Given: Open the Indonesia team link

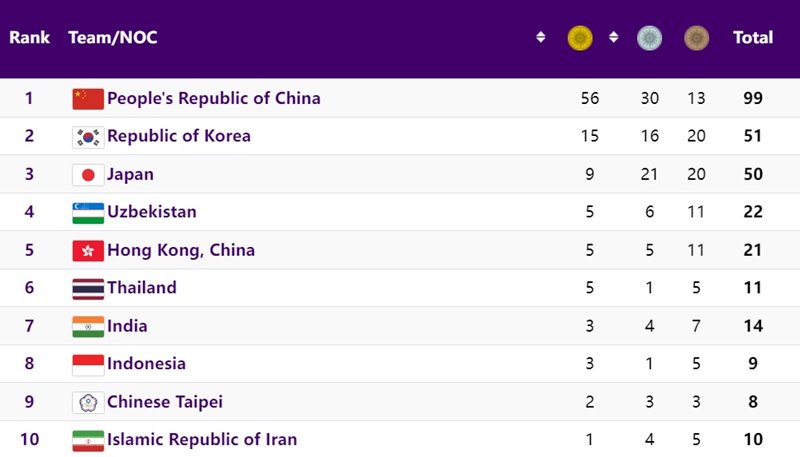Looking at the screenshot, I should (x=146, y=364).
